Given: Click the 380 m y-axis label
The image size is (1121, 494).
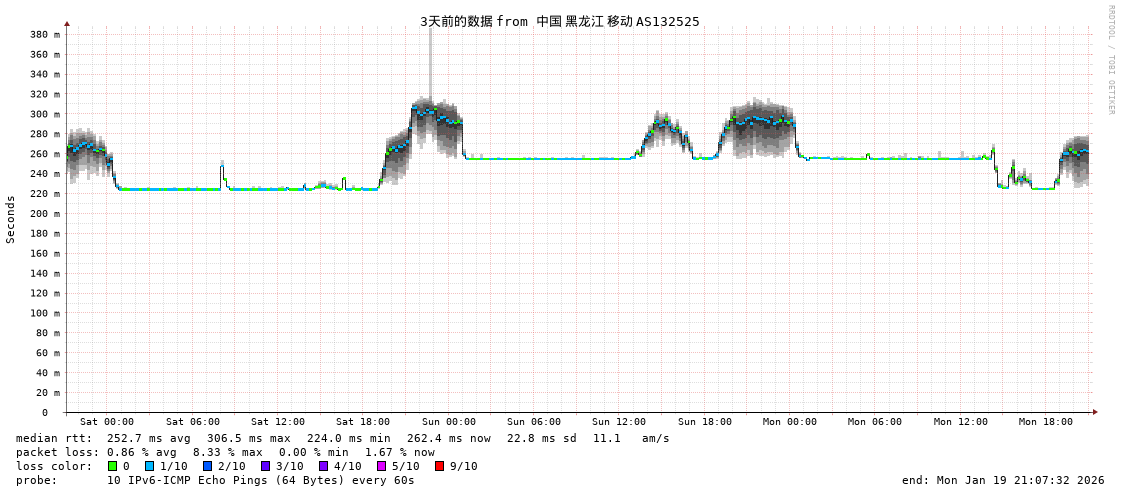Looking at the screenshot, I should [x=43, y=34].
